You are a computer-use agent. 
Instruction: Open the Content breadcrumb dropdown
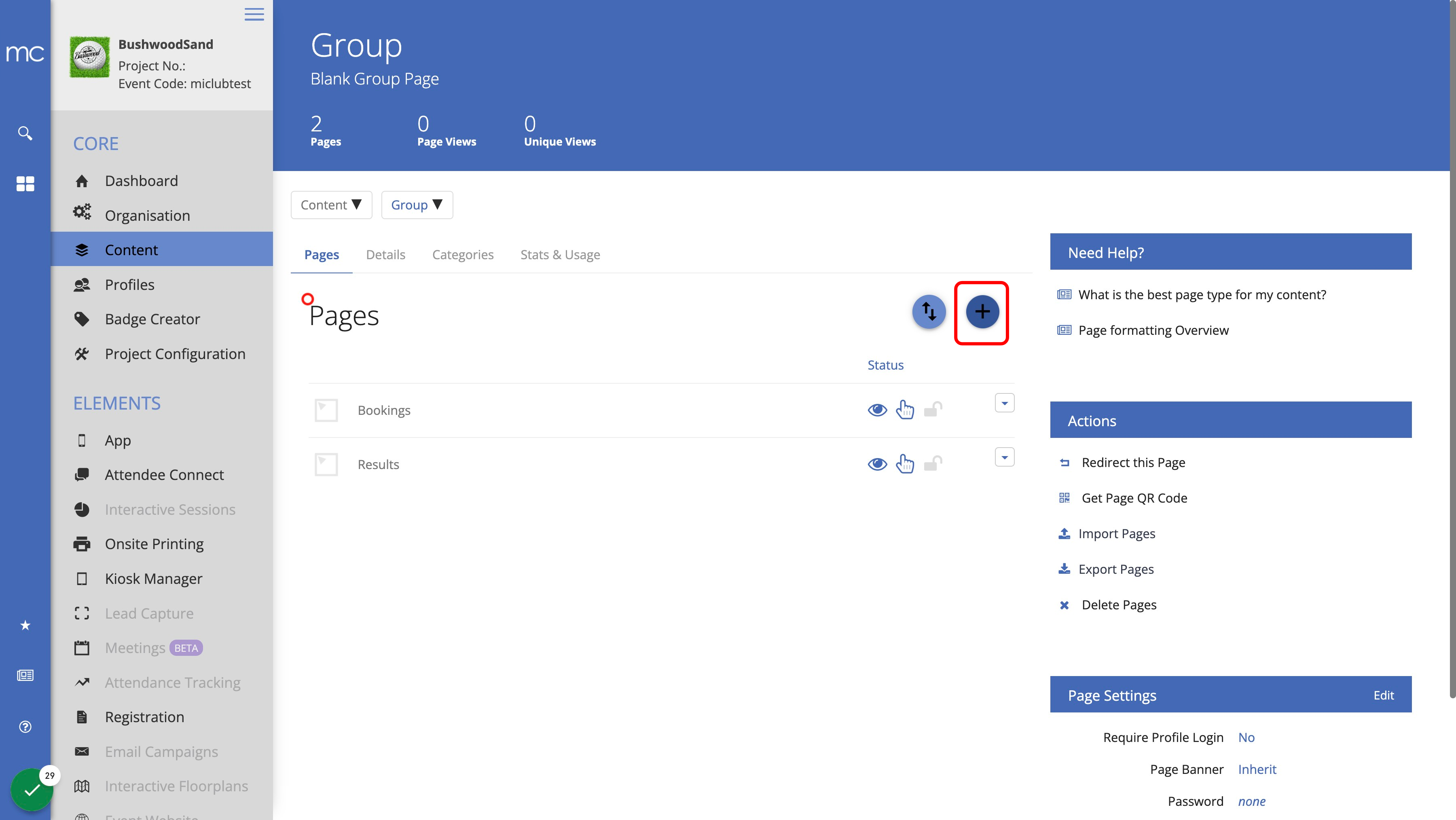click(x=331, y=205)
